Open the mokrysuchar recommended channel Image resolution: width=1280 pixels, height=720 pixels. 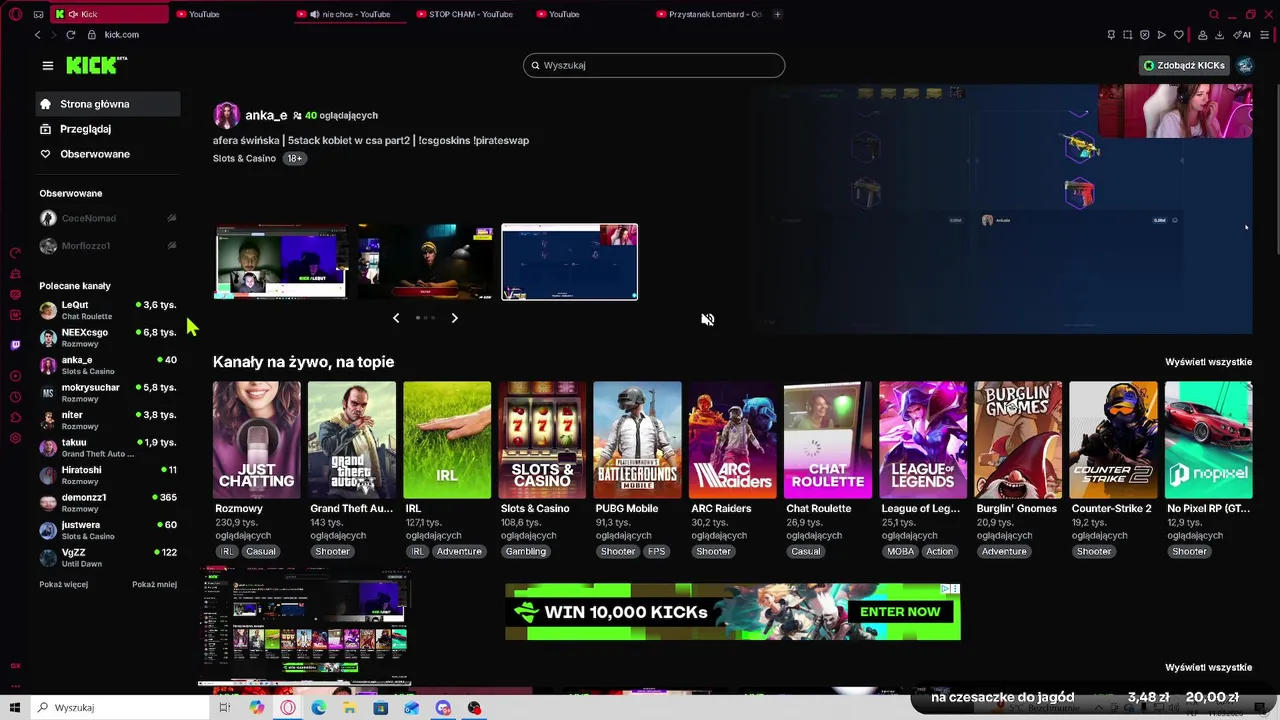[x=107, y=392]
